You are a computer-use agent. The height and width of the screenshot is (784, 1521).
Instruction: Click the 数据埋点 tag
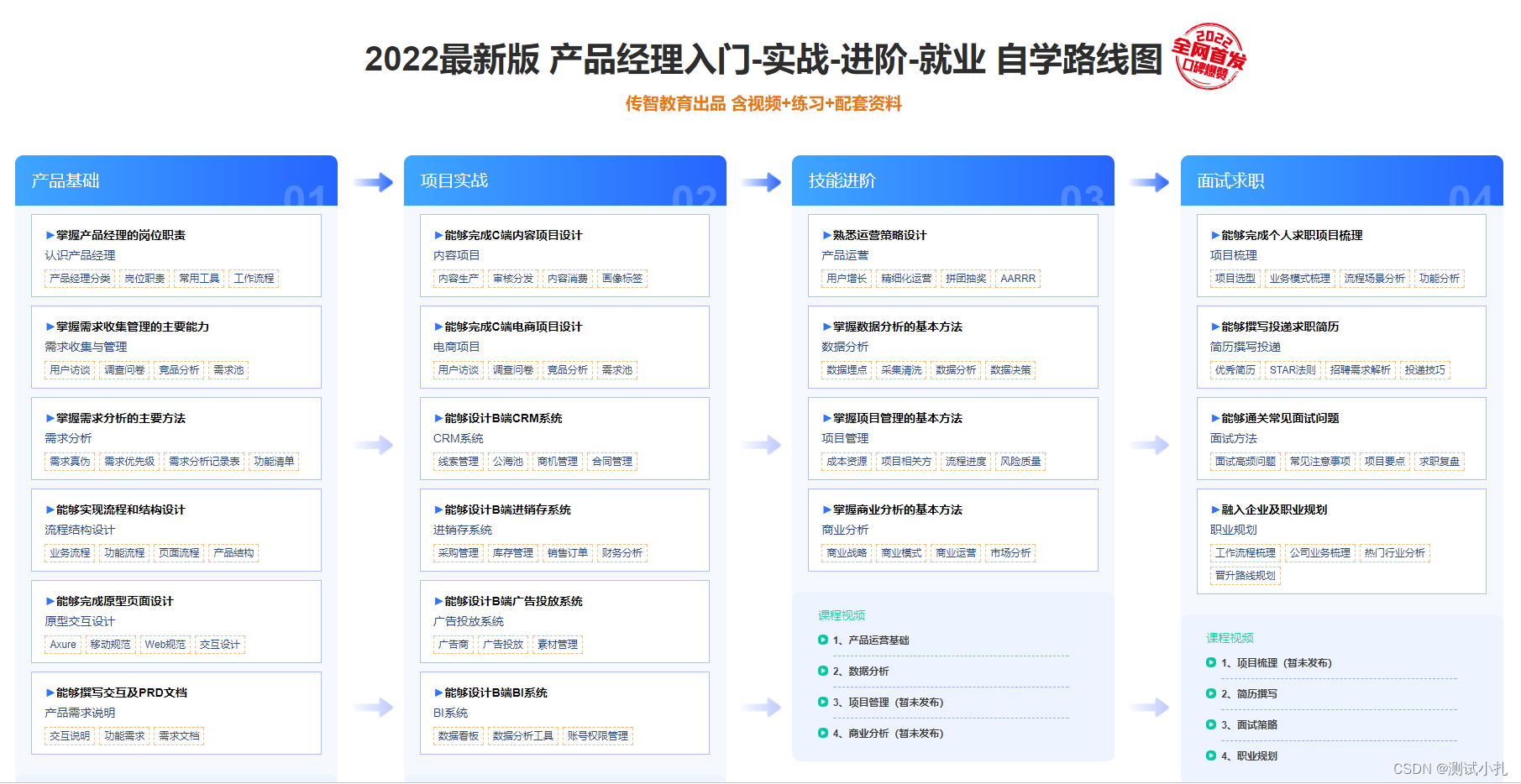coord(847,370)
